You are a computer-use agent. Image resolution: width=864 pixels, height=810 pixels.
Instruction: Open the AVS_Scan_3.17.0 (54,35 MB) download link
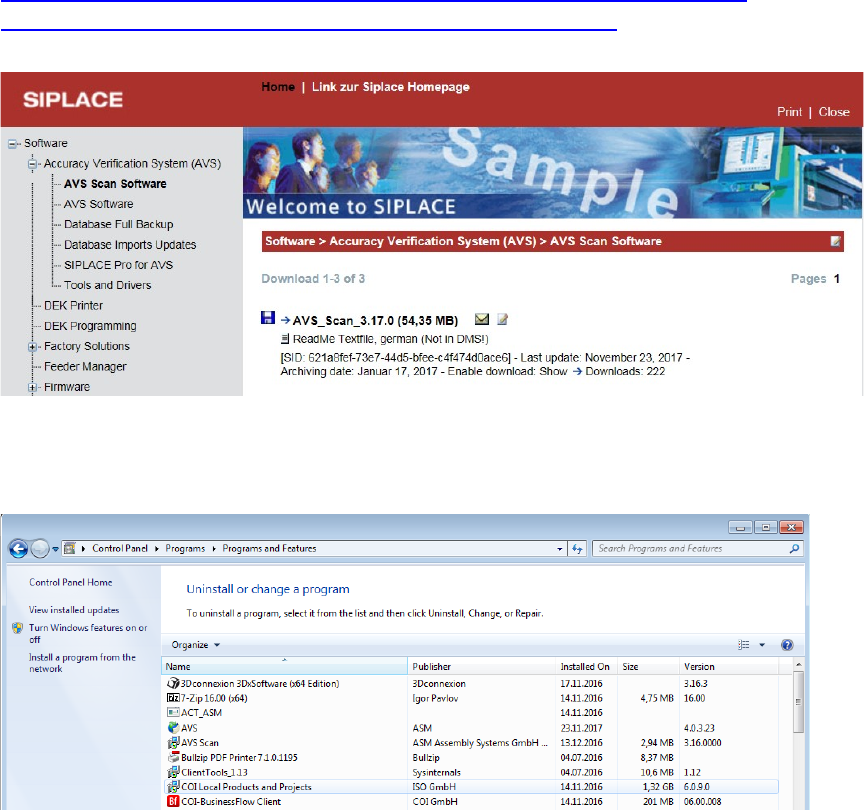point(375,321)
